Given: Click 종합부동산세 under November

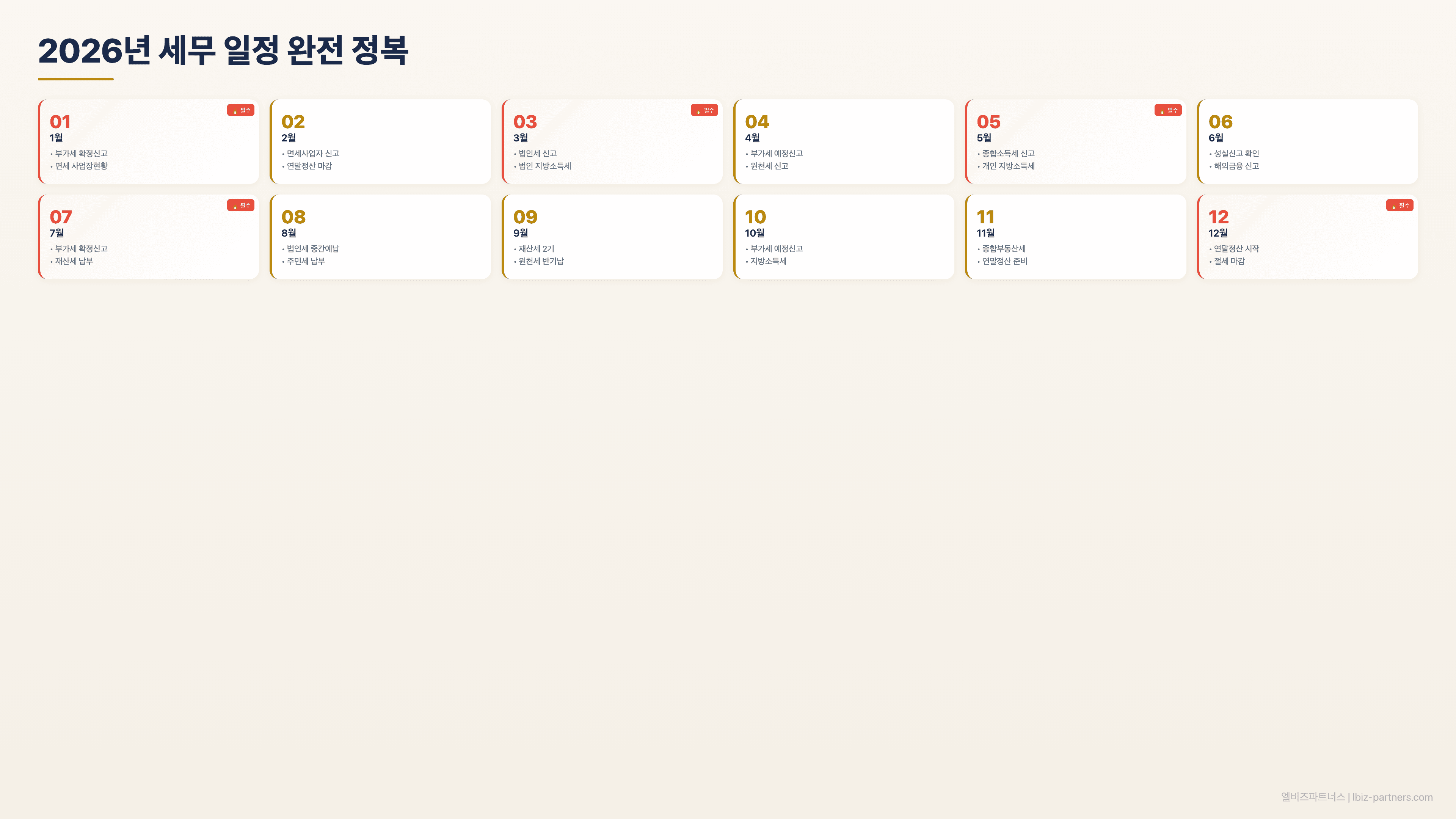Looking at the screenshot, I should pyautogui.click(x=1003, y=248).
